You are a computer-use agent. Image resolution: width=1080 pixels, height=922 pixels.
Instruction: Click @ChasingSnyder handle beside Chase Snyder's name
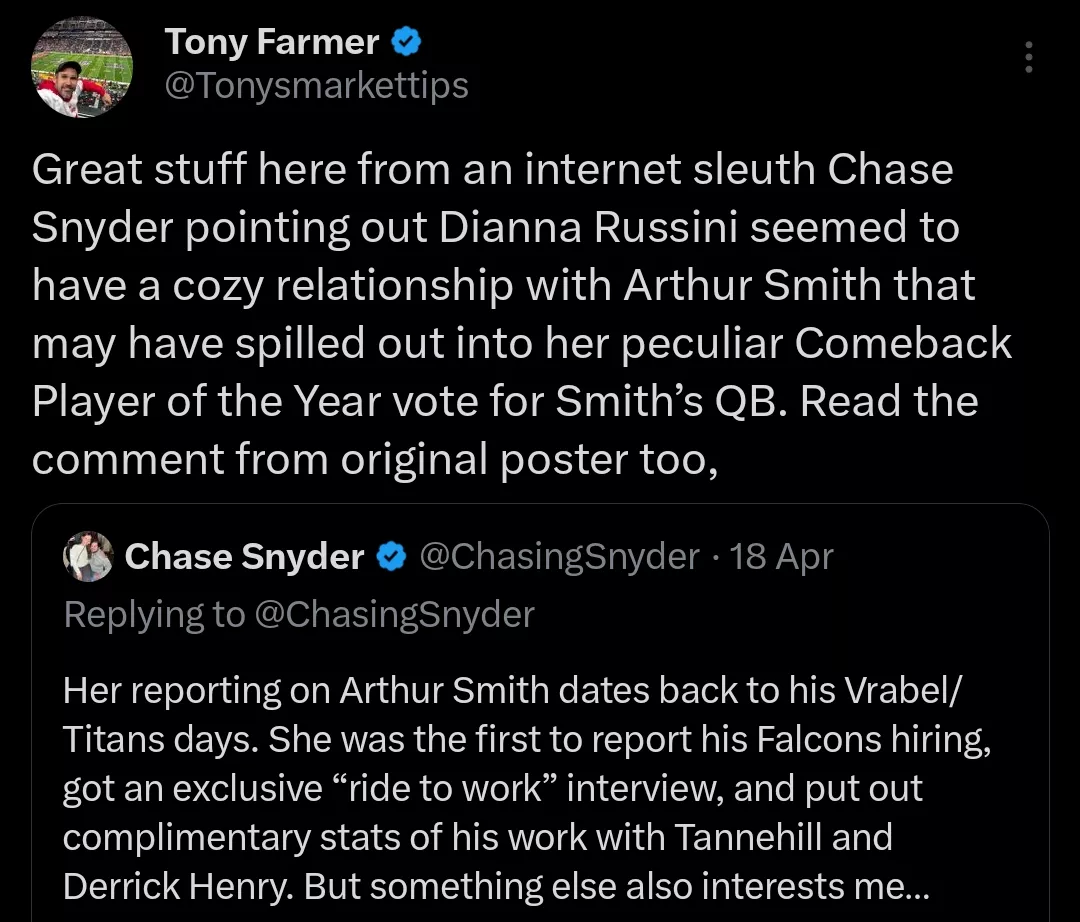(558, 557)
